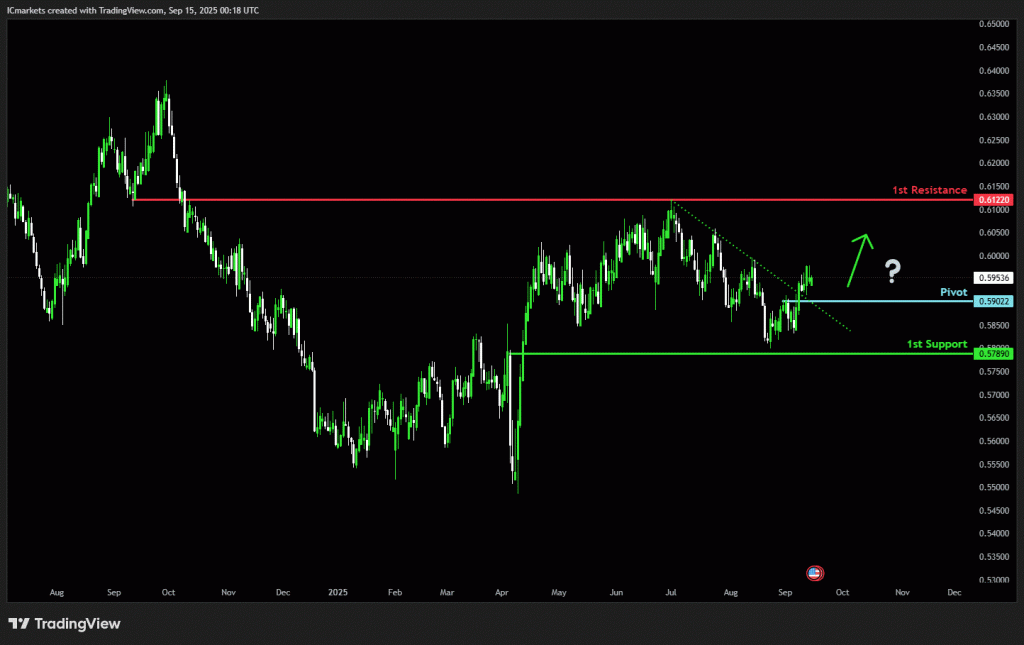Click the white 0.59536 current price tag
Screen dimensions: 1024x645
tap(993, 277)
